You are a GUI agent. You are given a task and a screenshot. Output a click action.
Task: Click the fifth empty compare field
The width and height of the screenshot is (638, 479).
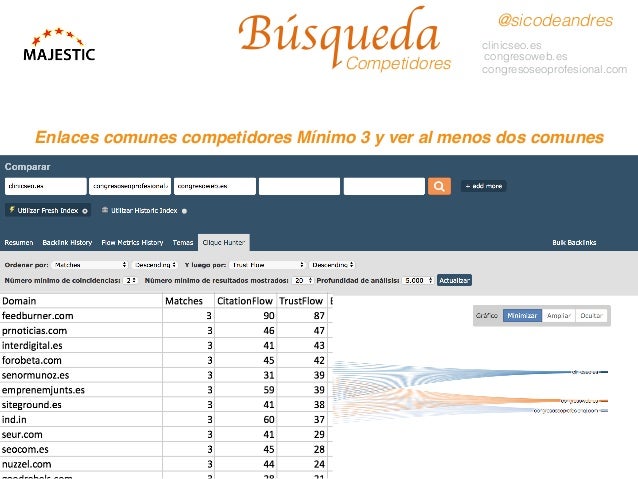click(x=384, y=186)
